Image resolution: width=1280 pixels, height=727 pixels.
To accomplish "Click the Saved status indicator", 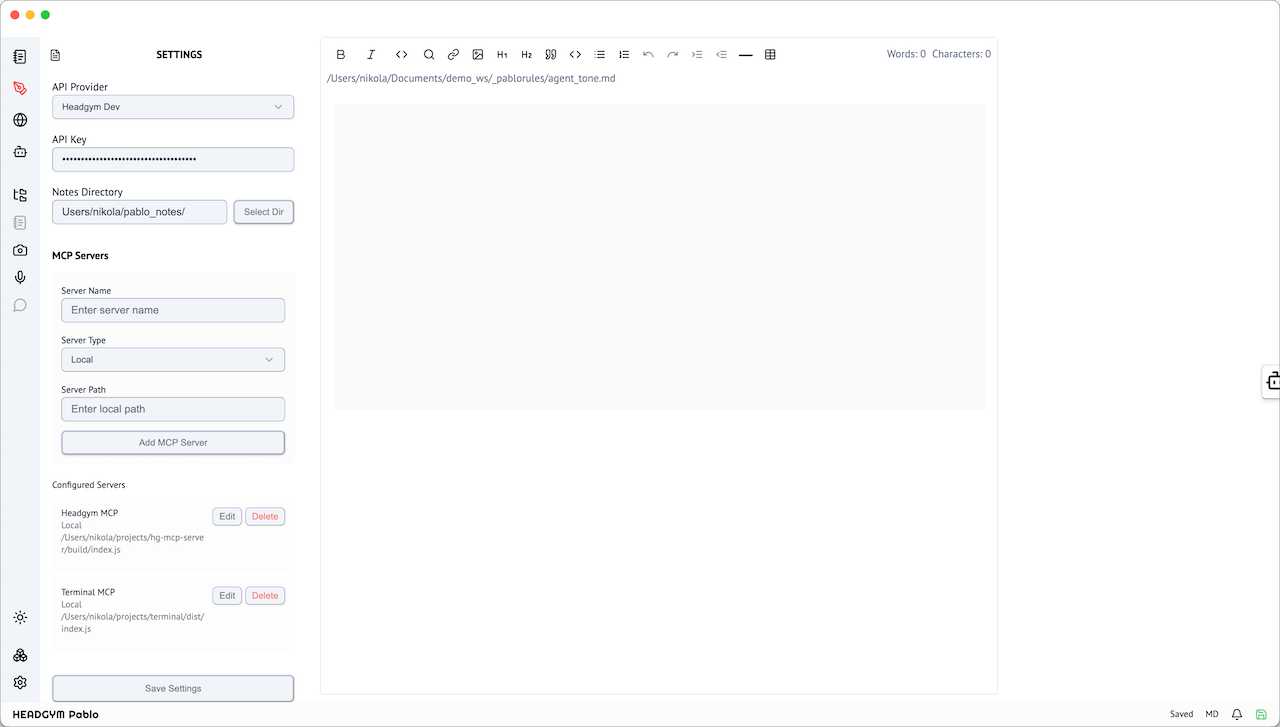I will tap(1181, 714).
